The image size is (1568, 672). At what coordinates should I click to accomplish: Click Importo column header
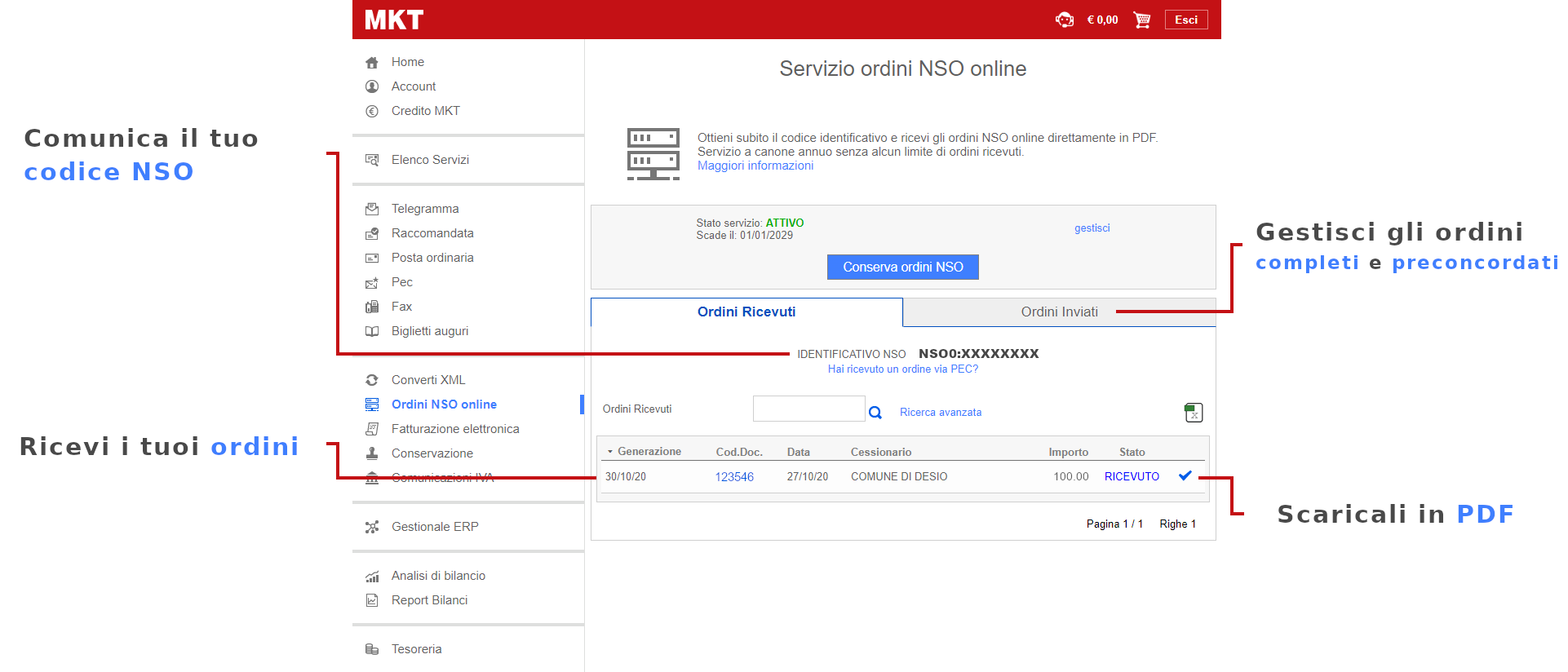coord(1069,452)
